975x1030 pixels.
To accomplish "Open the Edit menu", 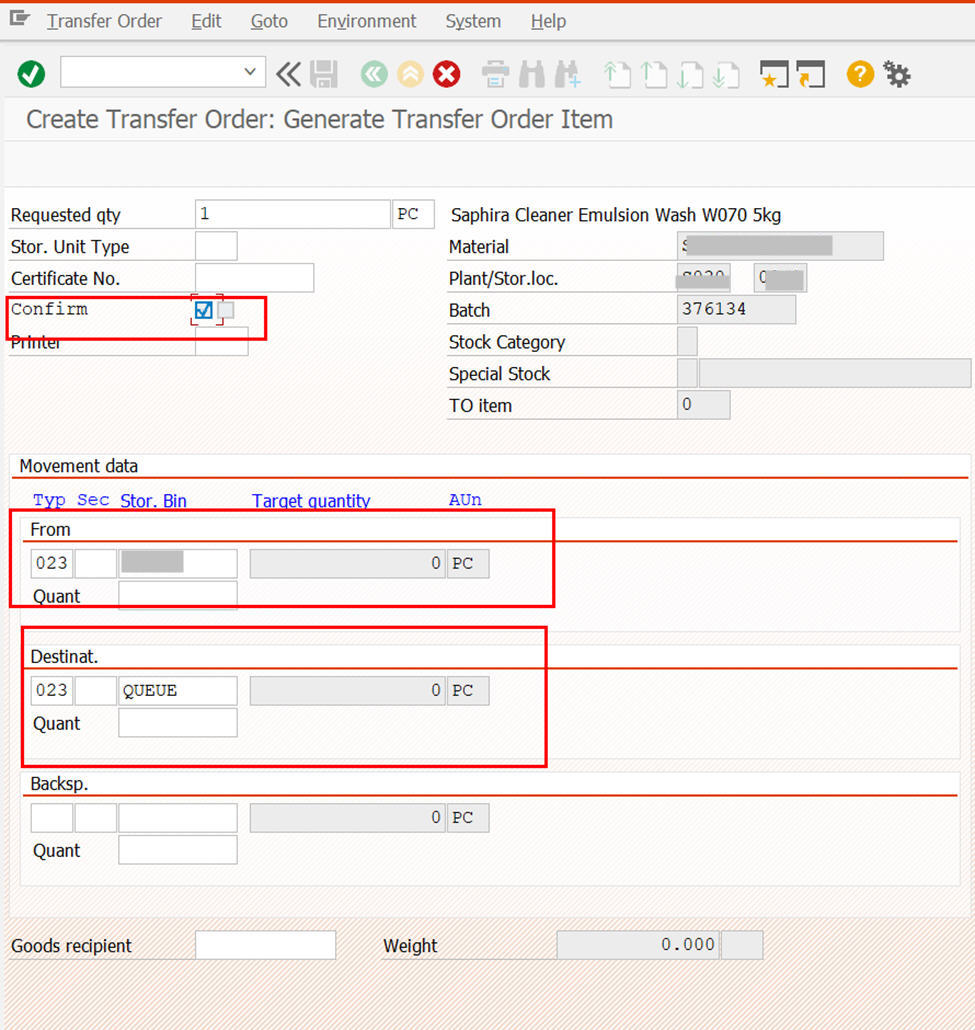I will [x=206, y=22].
